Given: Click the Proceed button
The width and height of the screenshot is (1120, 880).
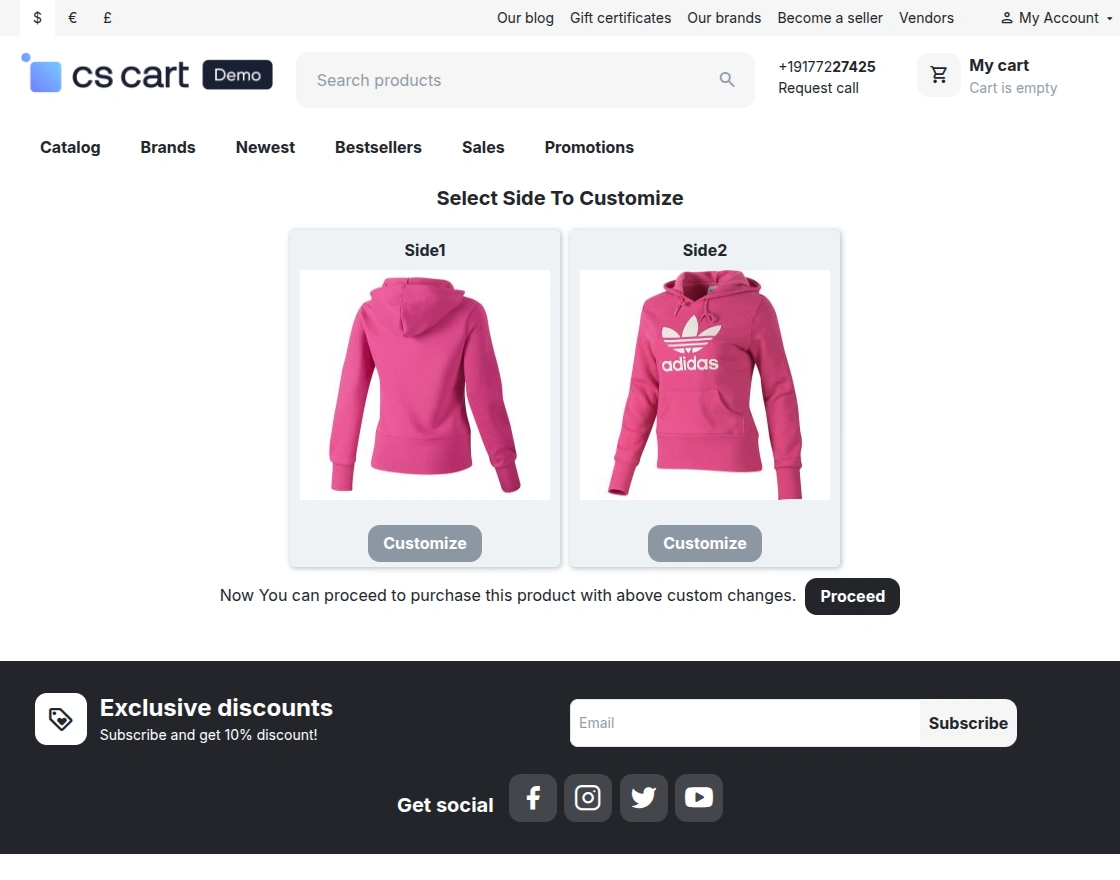Looking at the screenshot, I should tap(852, 596).
